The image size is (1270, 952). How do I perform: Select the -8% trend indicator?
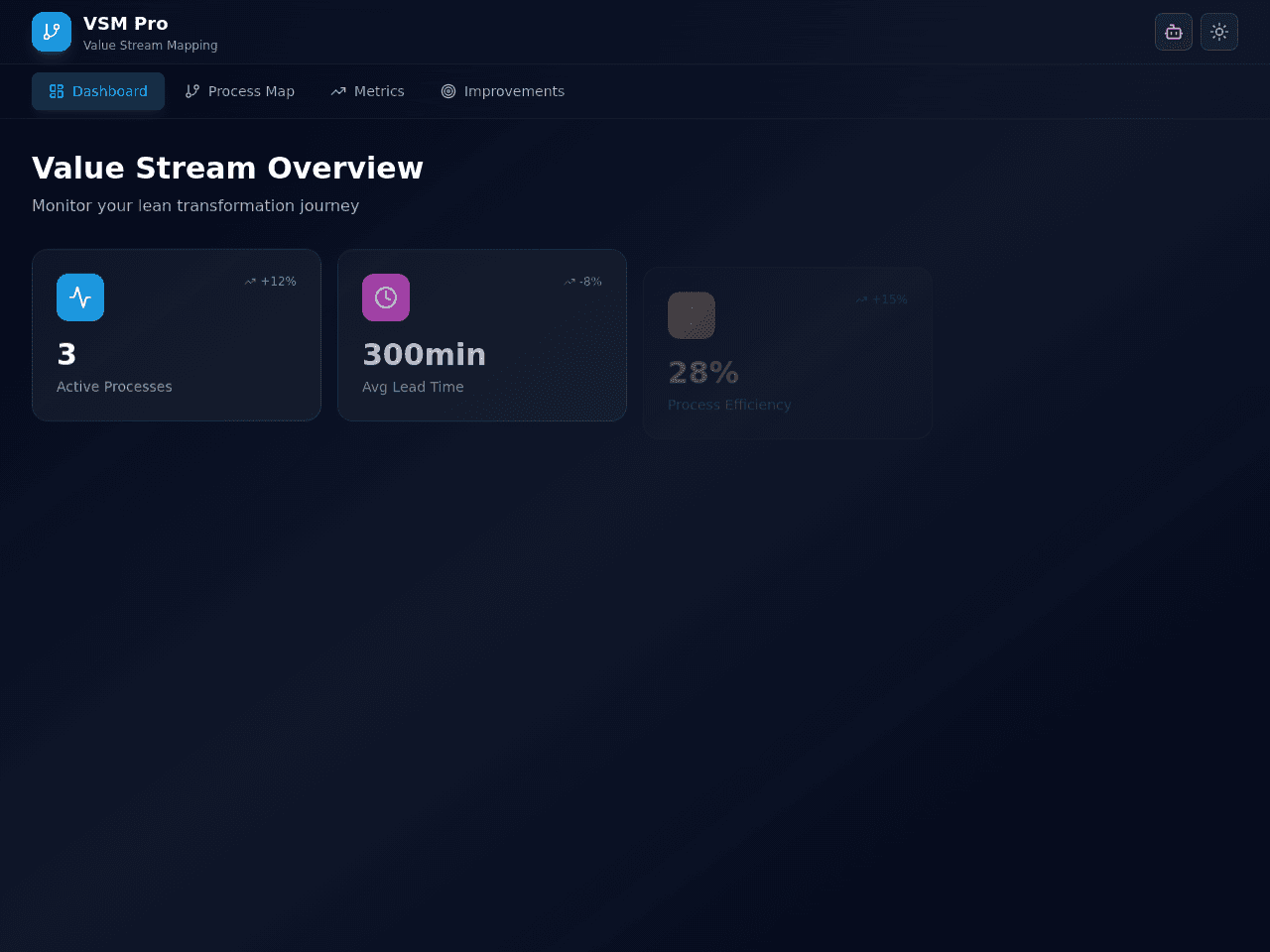[x=582, y=282]
